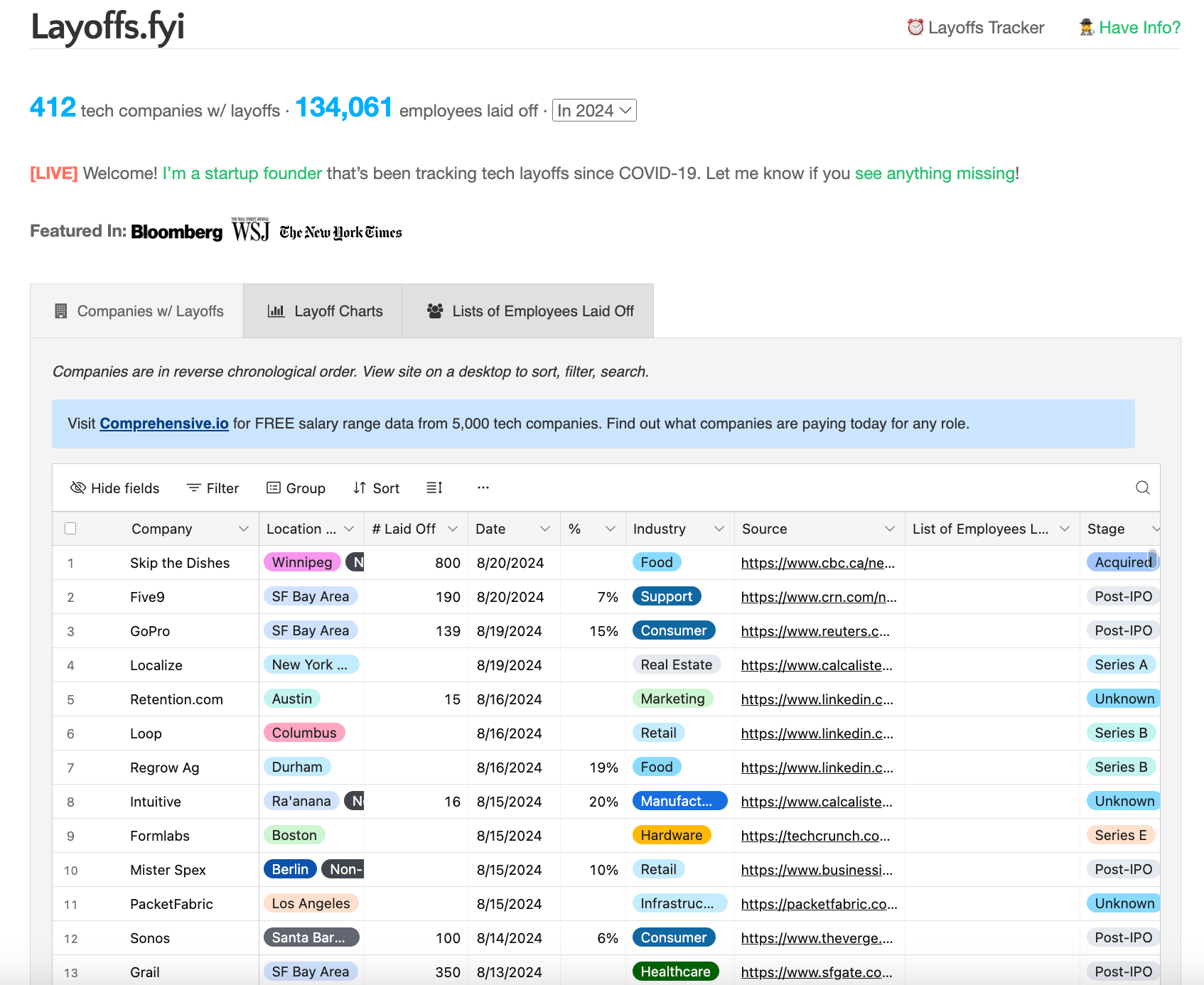Open the Sort menu
1204x985 pixels.
coord(377,488)
